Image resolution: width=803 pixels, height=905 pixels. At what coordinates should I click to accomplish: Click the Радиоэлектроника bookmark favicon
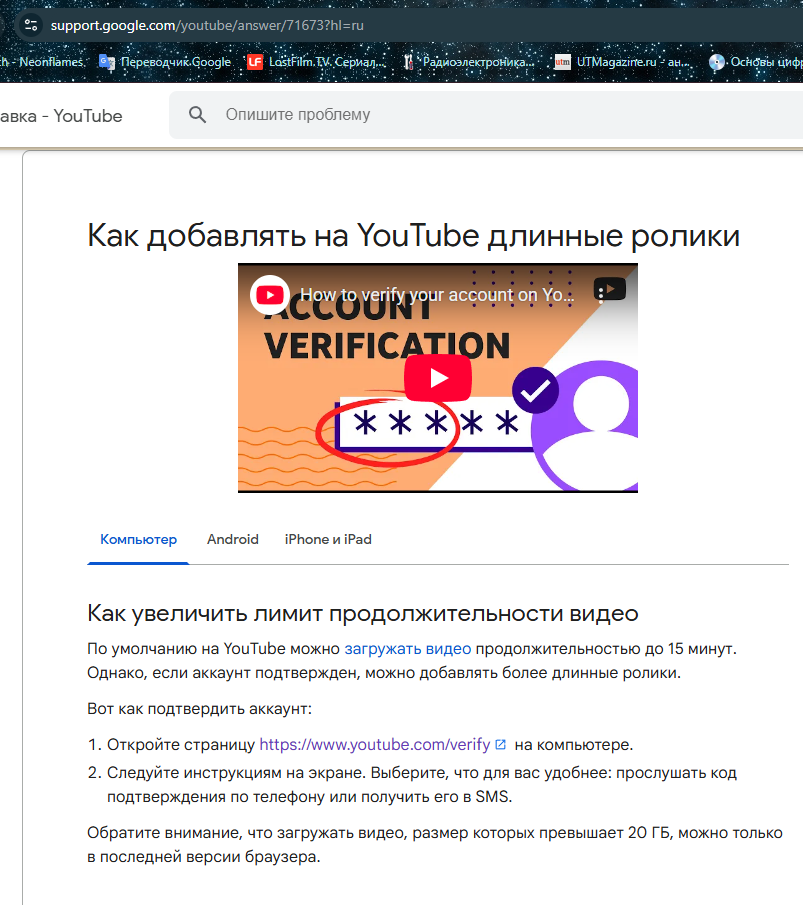tap(408, 62)
